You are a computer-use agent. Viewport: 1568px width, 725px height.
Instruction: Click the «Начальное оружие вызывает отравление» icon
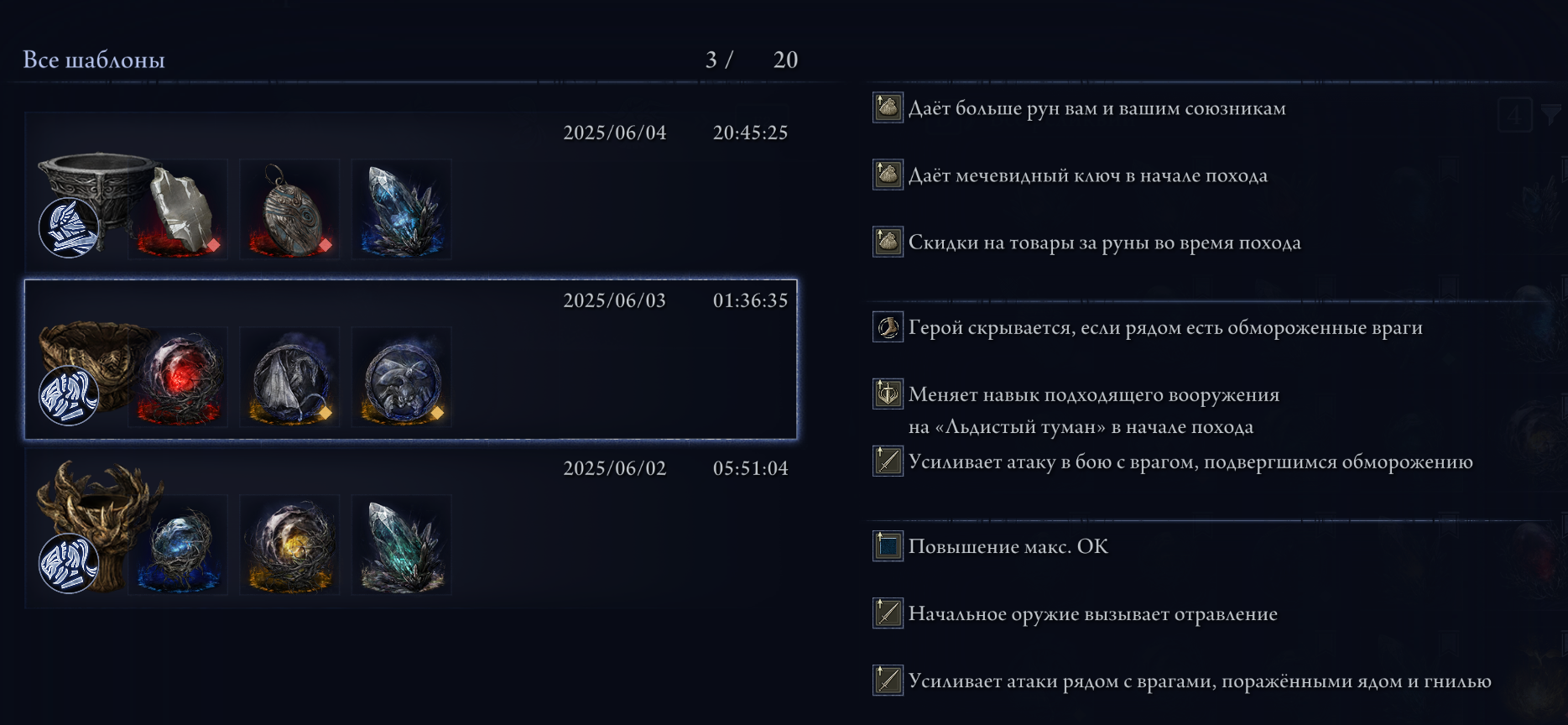(888, 613)
